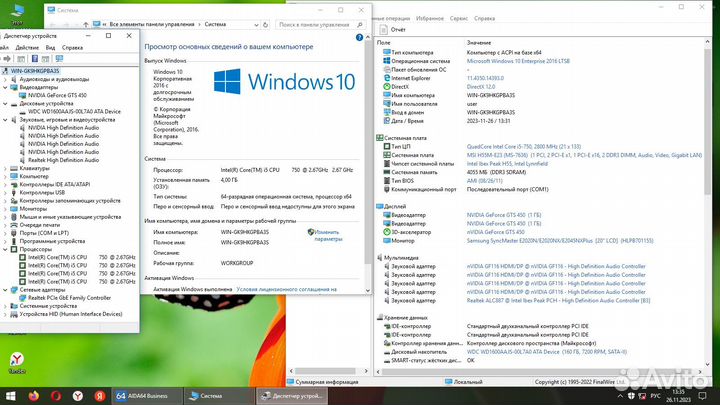Open Справка menu in AIDA64 window

pyautogui.click(x=484, y=19)
